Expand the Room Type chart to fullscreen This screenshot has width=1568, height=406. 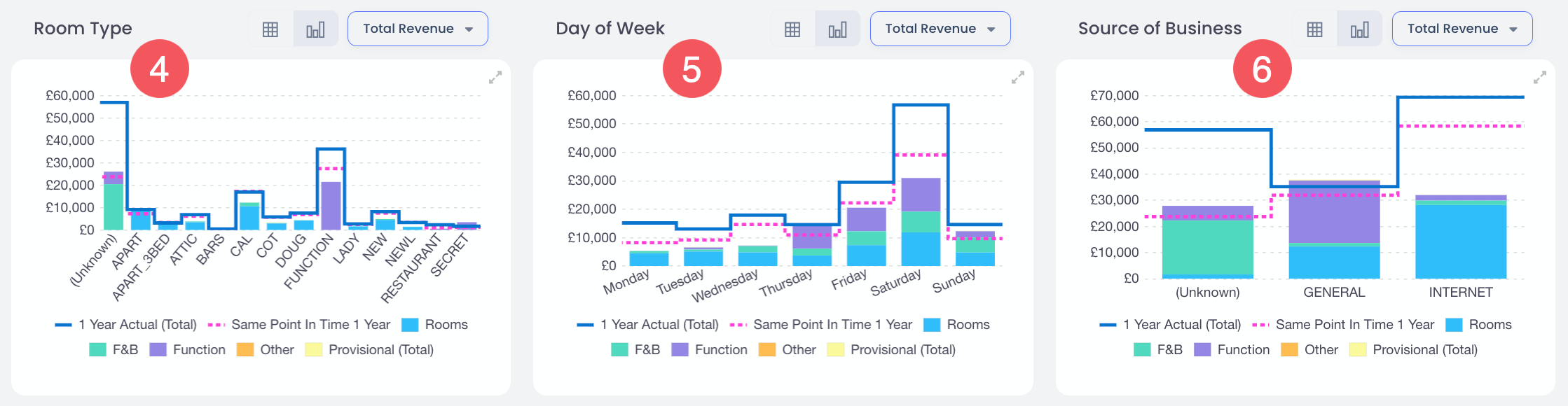[x=495, y=78]
